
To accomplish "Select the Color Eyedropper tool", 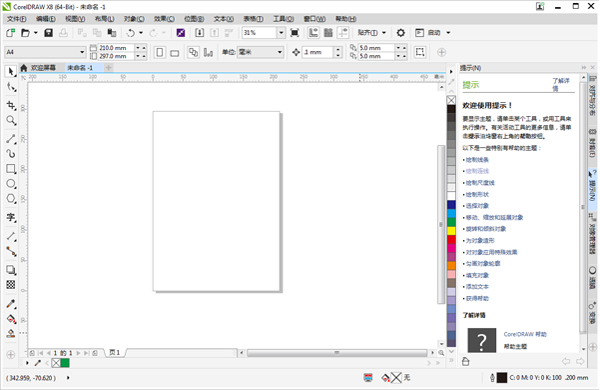I will tap(11, 304).
